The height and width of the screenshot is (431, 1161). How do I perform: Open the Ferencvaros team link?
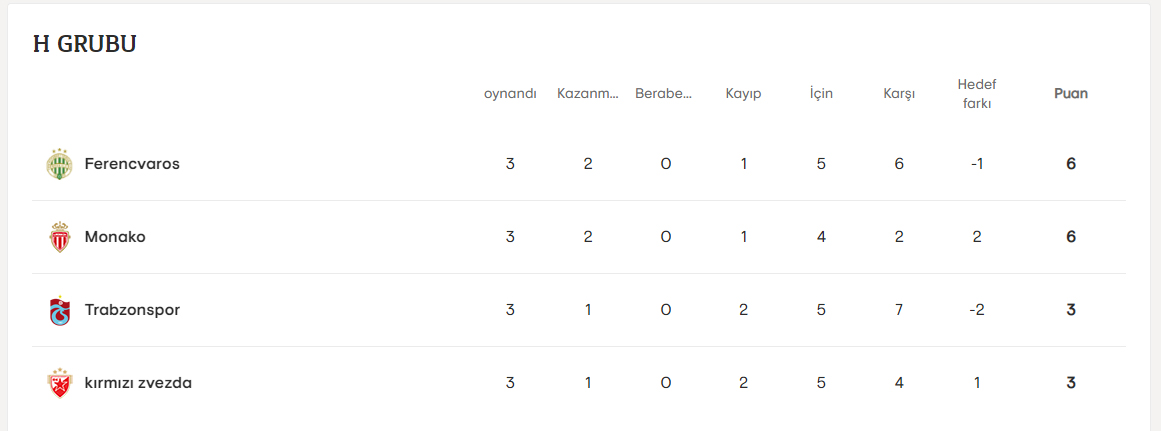click(x=132, y=164)
